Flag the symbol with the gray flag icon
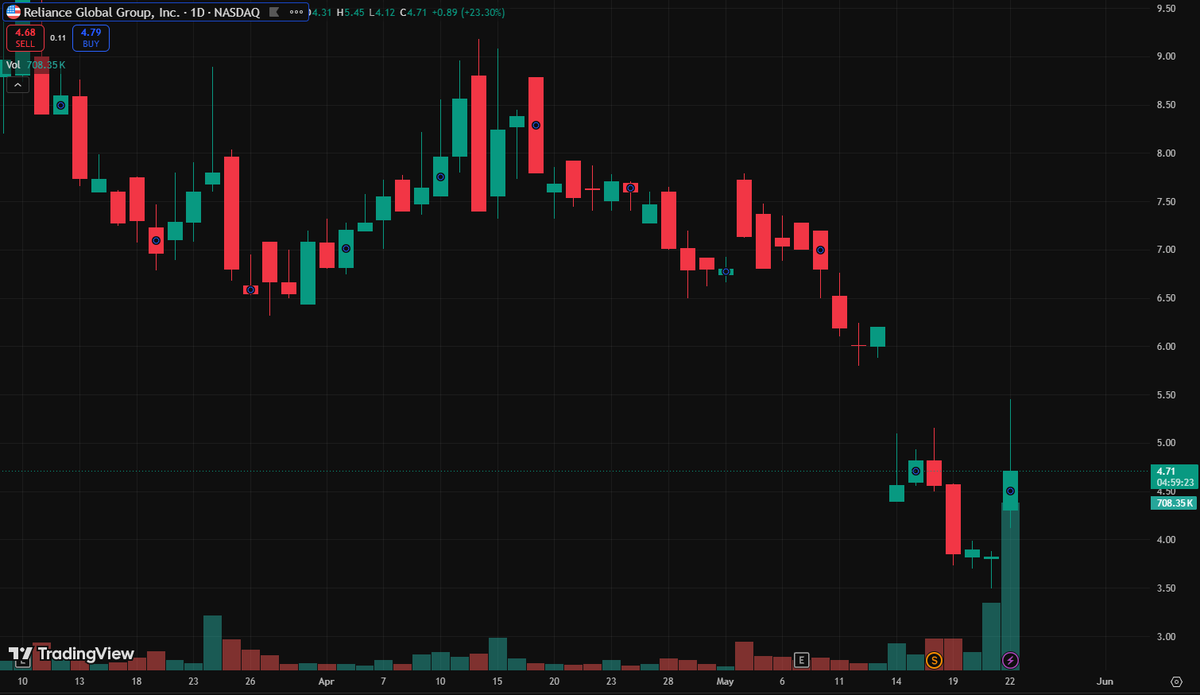 coord(274,12)
